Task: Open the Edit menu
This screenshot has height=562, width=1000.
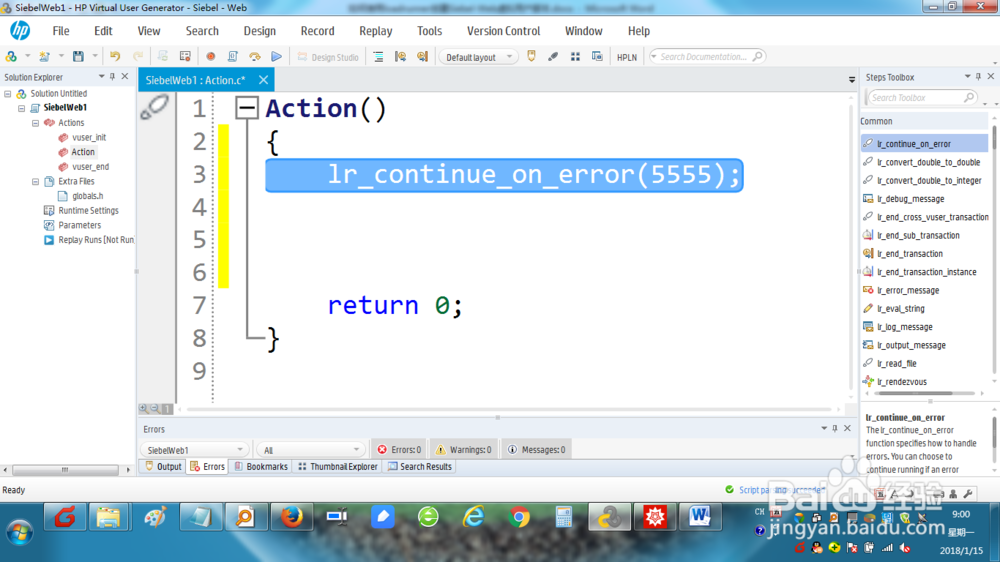Action: 103,31
